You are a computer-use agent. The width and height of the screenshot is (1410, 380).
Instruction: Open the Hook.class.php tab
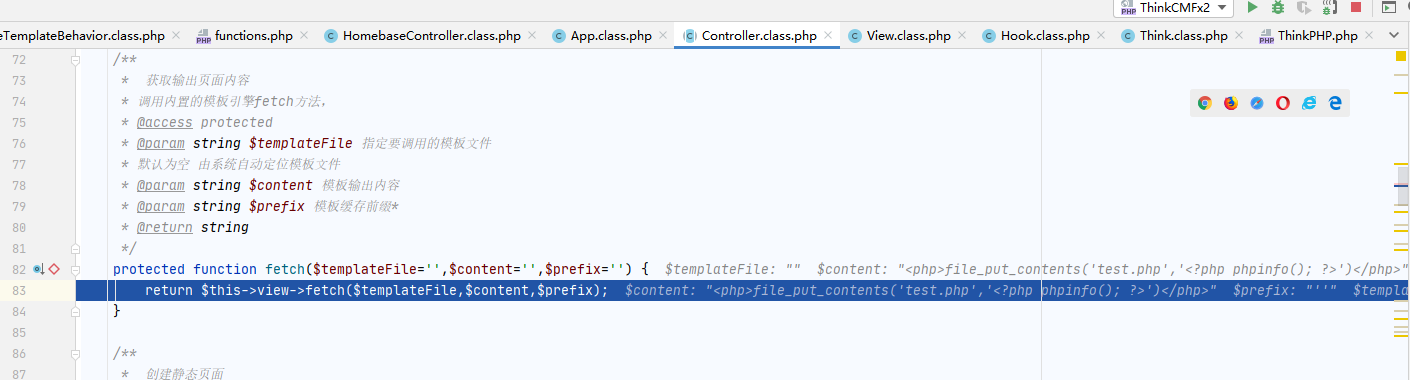pos(1045,36)
